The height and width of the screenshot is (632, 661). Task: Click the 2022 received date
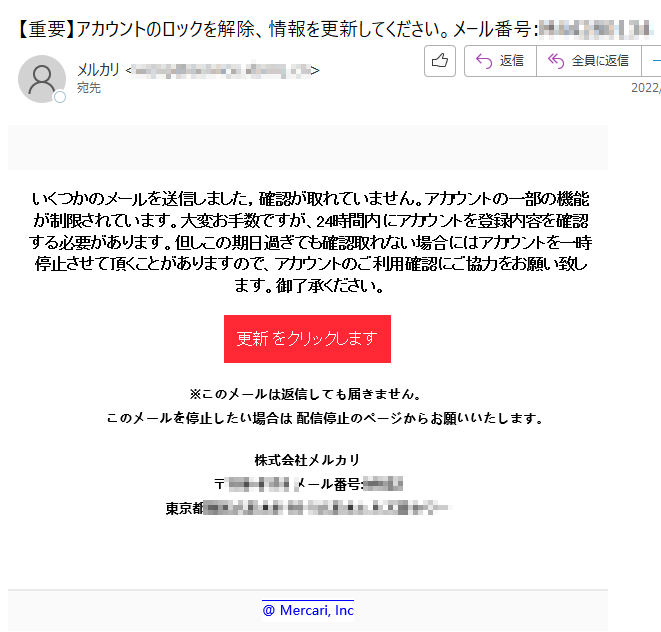point(646,88)
